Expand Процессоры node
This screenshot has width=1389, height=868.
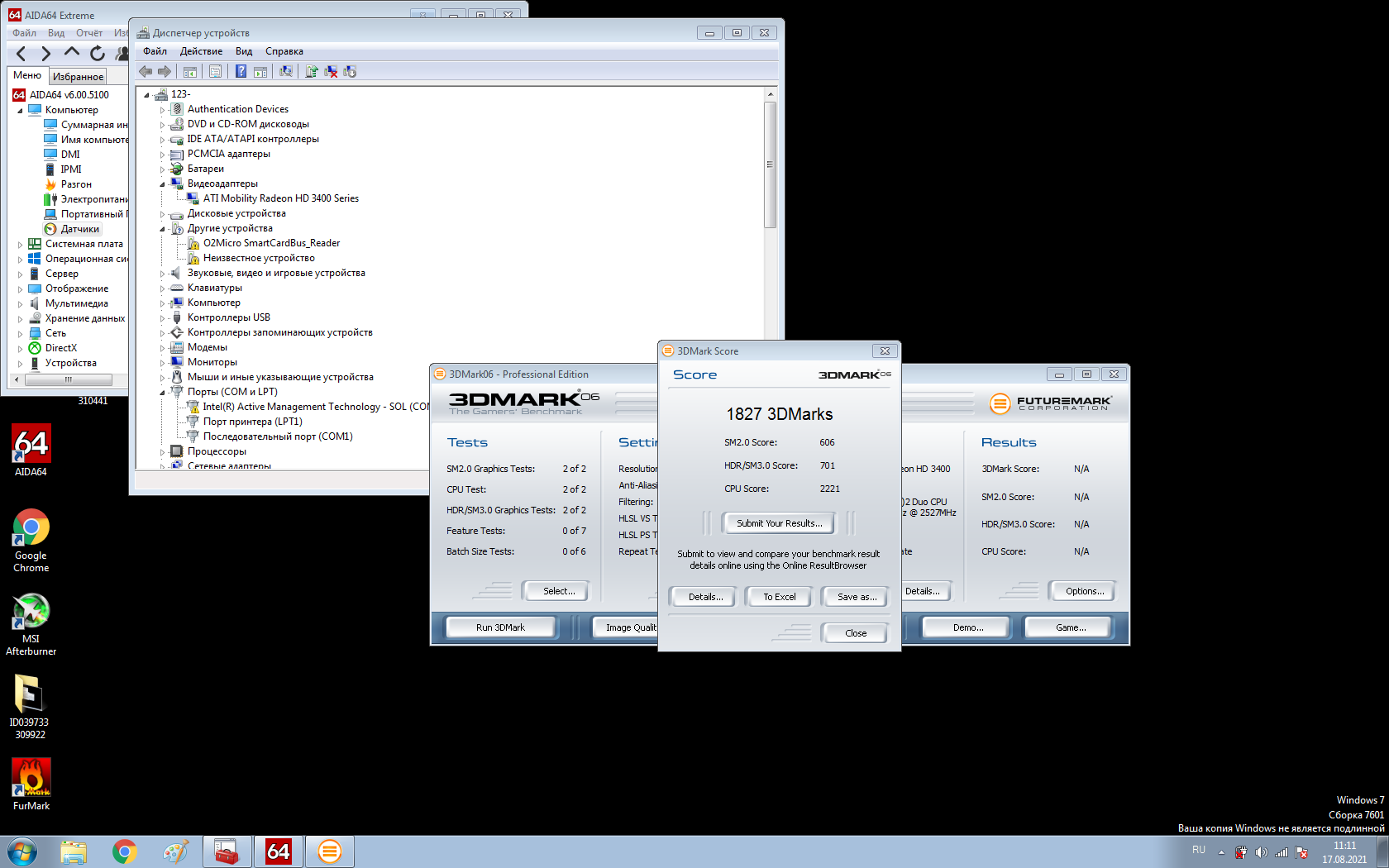162,452
